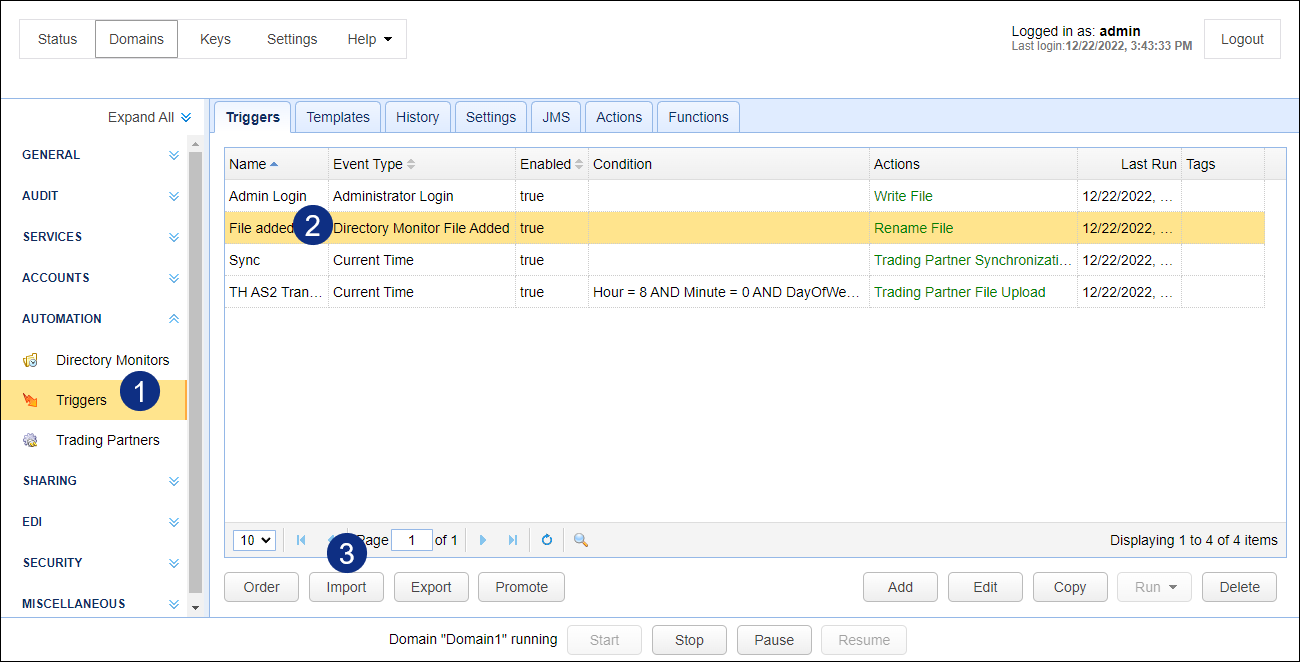
Task: Click the Write File action link
Action: 903,196
